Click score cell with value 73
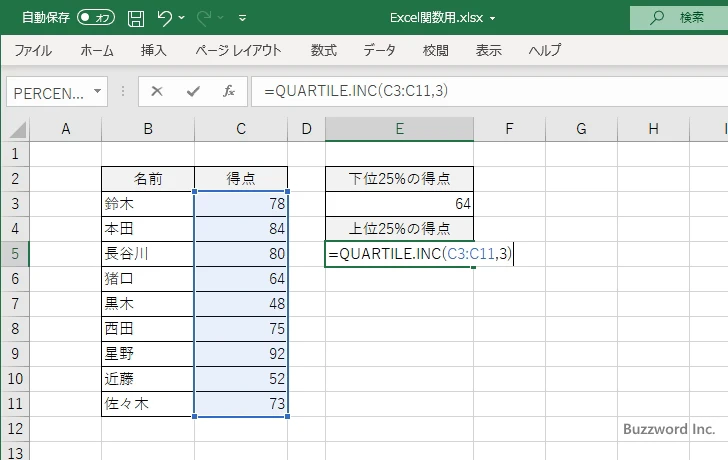The image size is (728, 460). (240, 404)
